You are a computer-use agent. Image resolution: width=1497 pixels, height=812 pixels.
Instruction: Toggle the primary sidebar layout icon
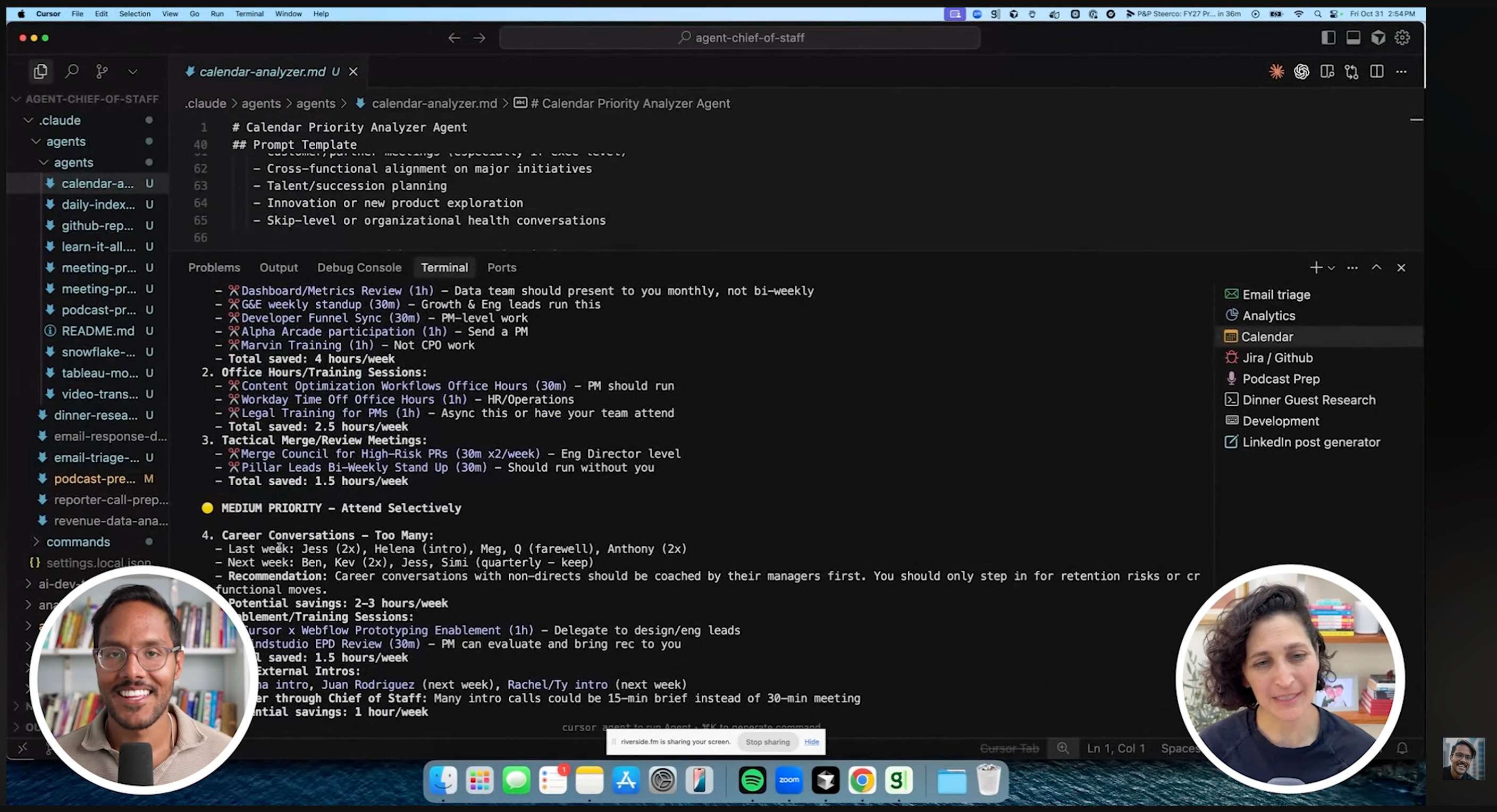point(1328,38)
